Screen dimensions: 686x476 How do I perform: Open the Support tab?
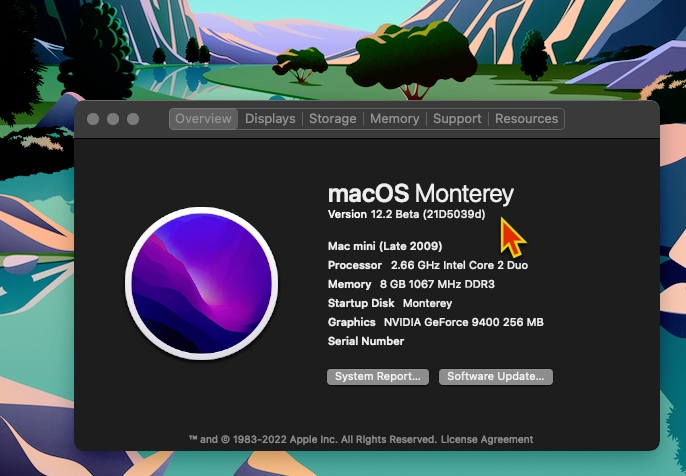457,119
